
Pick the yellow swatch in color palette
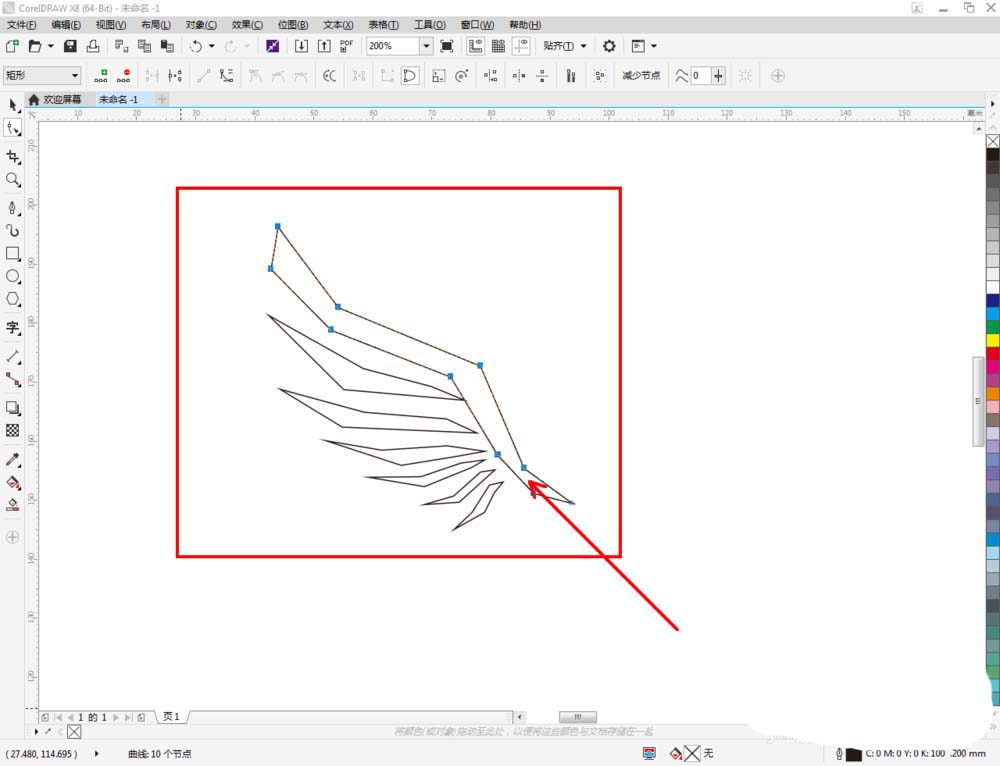coord(992,340)
